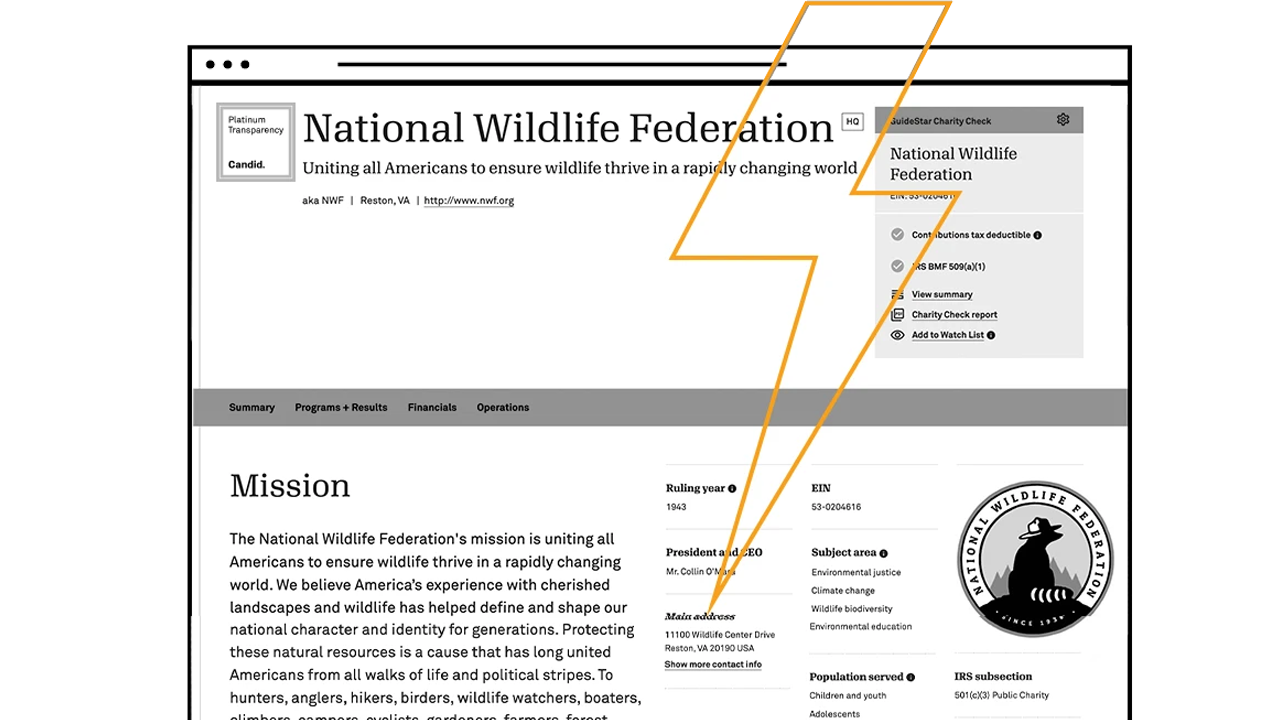This screenshot has width=1280, height=720.
Task: Open the http://www.nwf.org website link
Action: (x=469, y=201)
